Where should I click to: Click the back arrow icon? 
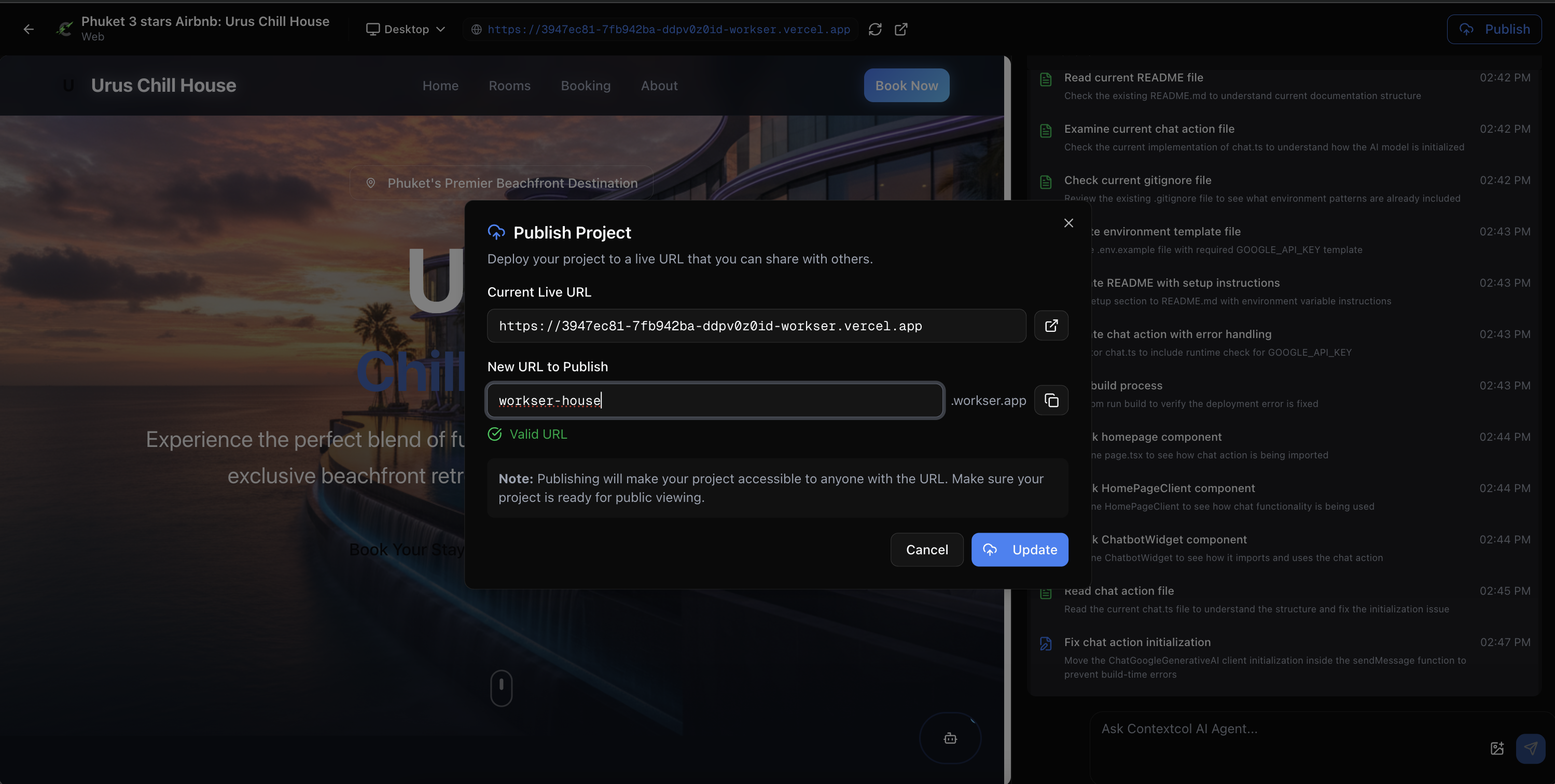29,29
